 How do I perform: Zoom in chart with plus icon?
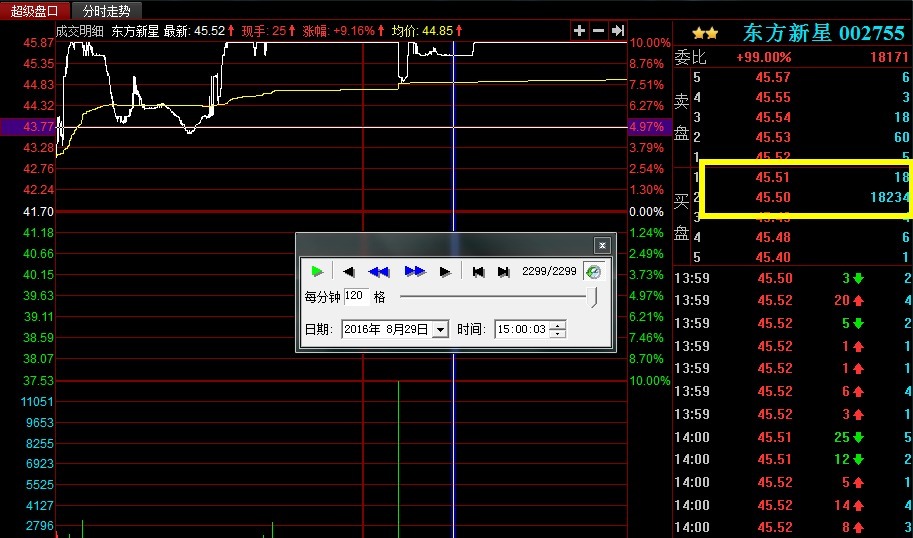(579, 31)
